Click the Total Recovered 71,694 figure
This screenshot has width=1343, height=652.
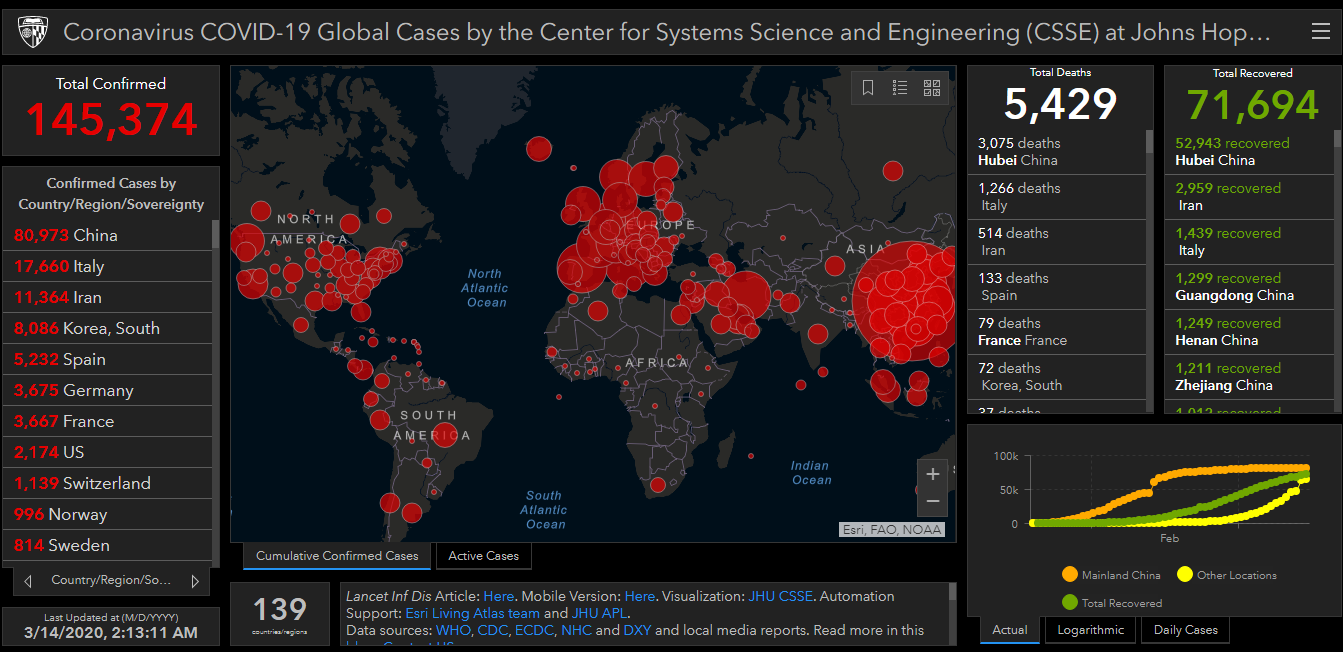point(1253,104)
